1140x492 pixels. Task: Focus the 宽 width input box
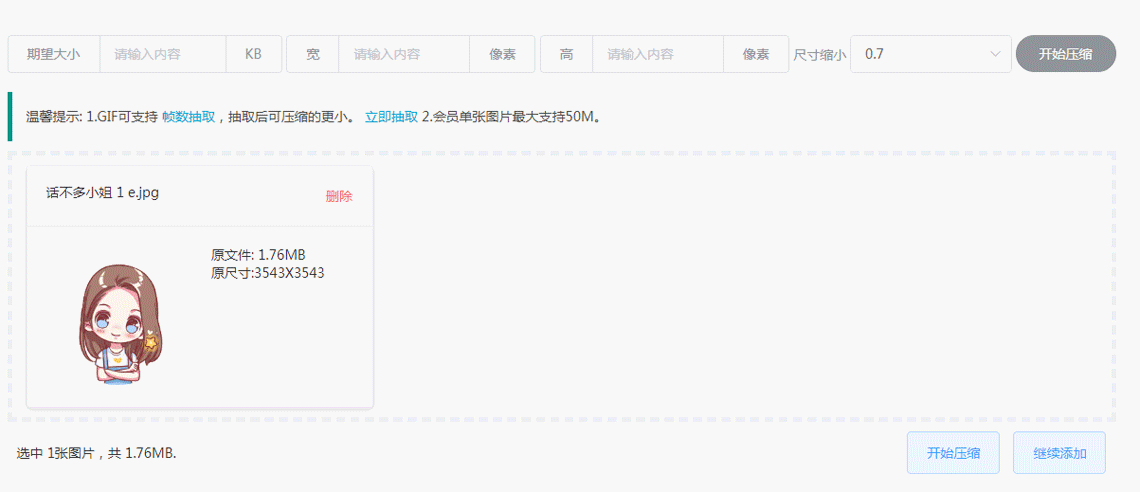coord(404,54)
